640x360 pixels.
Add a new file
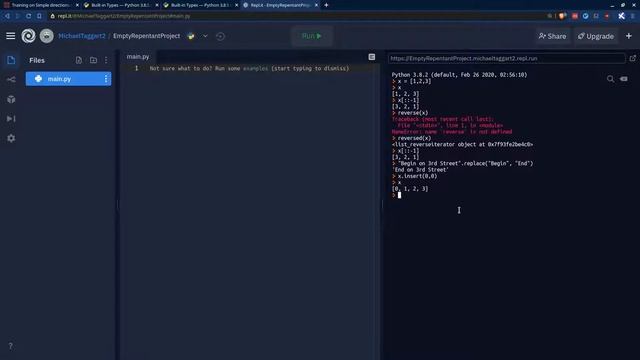tap(79, 60)
